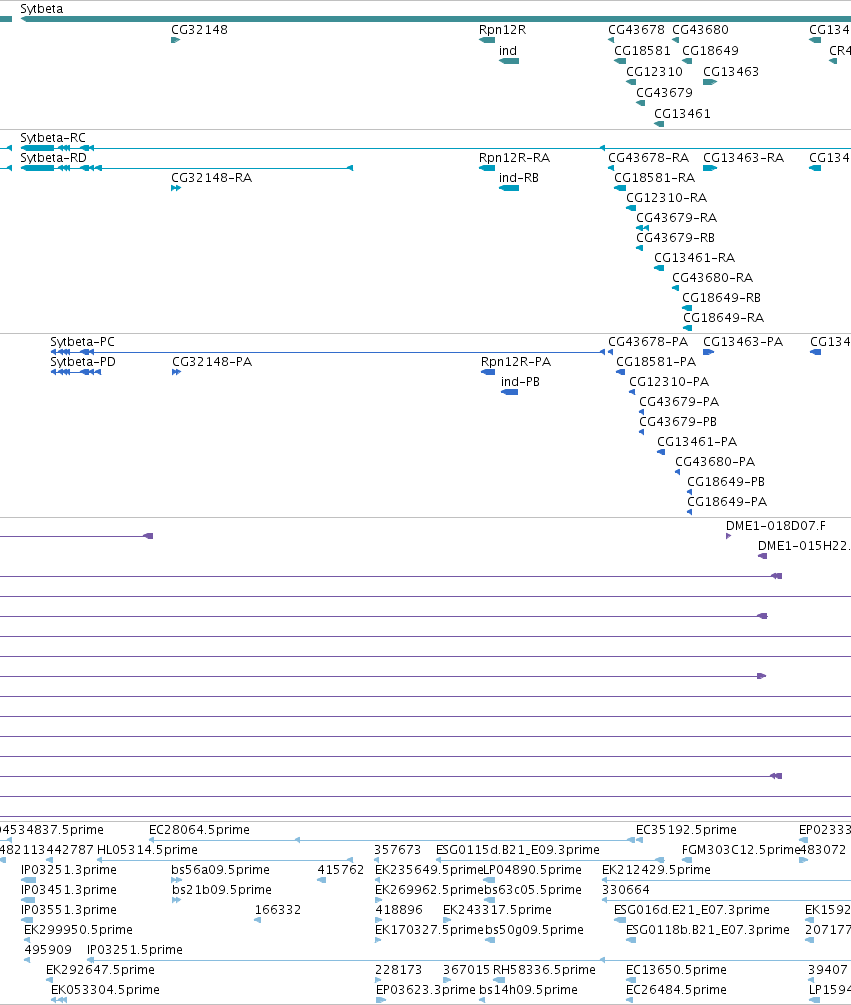Select the Sytbeta-PC protein label
Screen dimensions: 851x1005
click(x=82, y=342)
